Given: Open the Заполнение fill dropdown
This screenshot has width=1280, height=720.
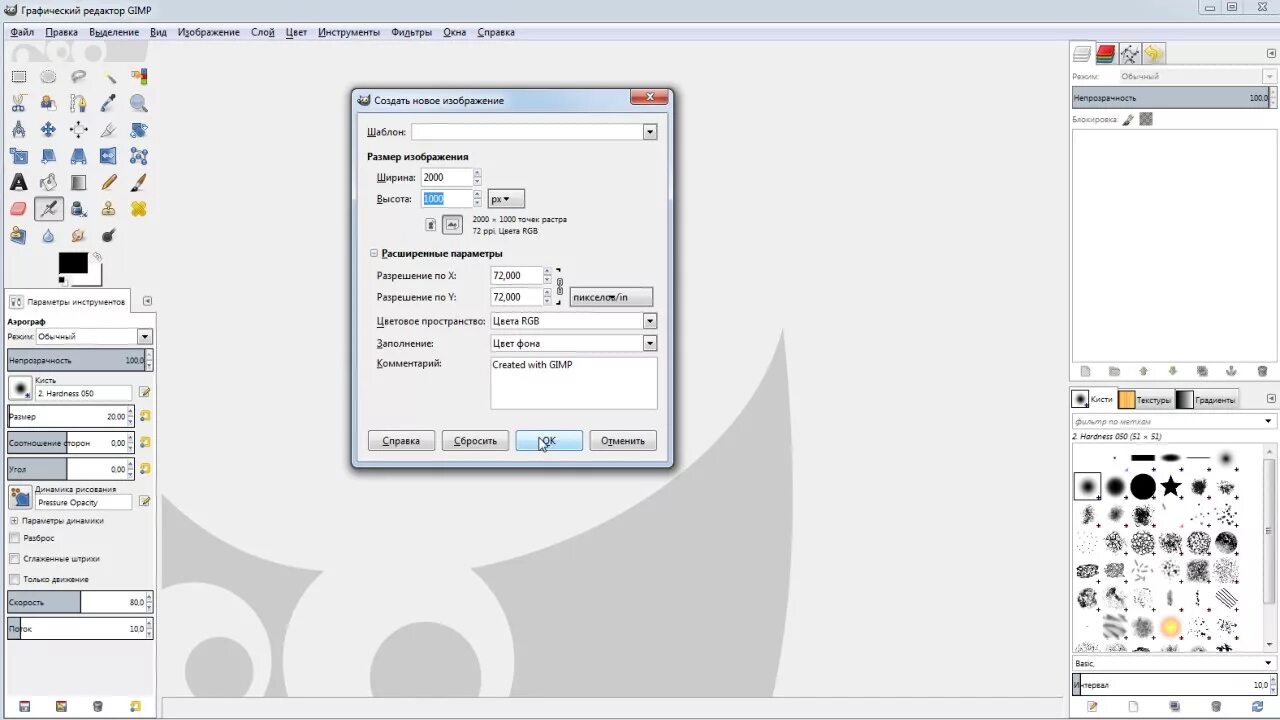Looking at the screenshot, I should [573, 343].
